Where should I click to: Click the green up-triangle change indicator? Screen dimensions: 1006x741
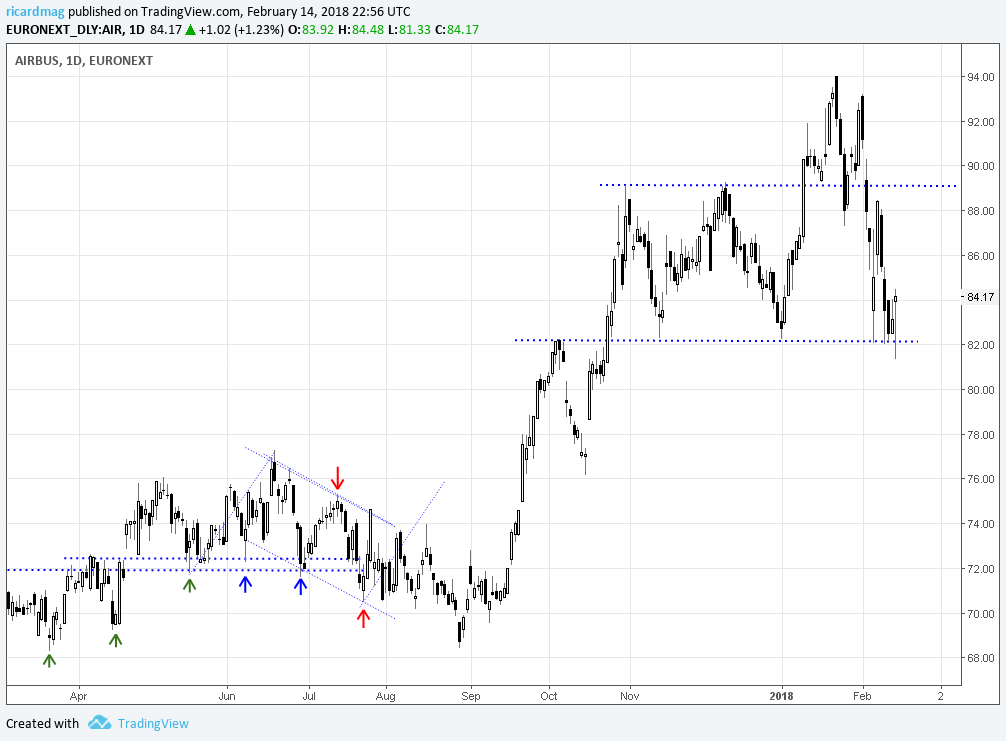pos(191,30)
